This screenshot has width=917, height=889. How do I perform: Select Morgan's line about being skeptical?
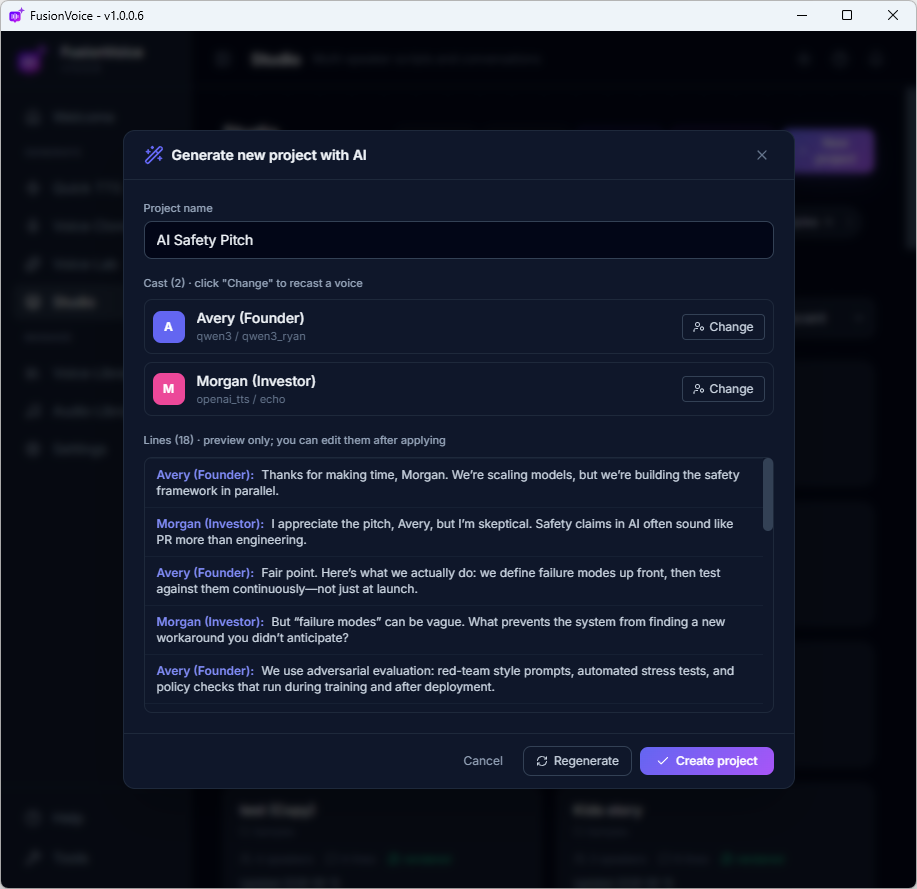point(453,532)
